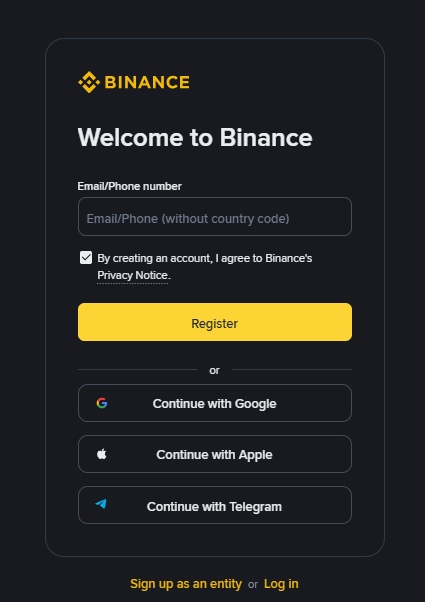The height and width of the screenshot is (602, 425).
Task: Click the divider line left of 'or'
Action: click(137, 370)
